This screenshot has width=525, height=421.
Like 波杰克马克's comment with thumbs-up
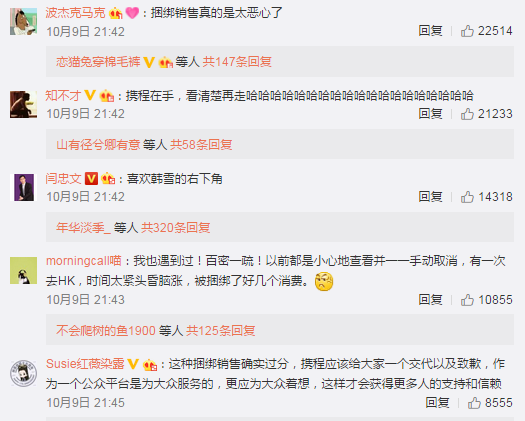pyautogui.click(x=467, y=31)
